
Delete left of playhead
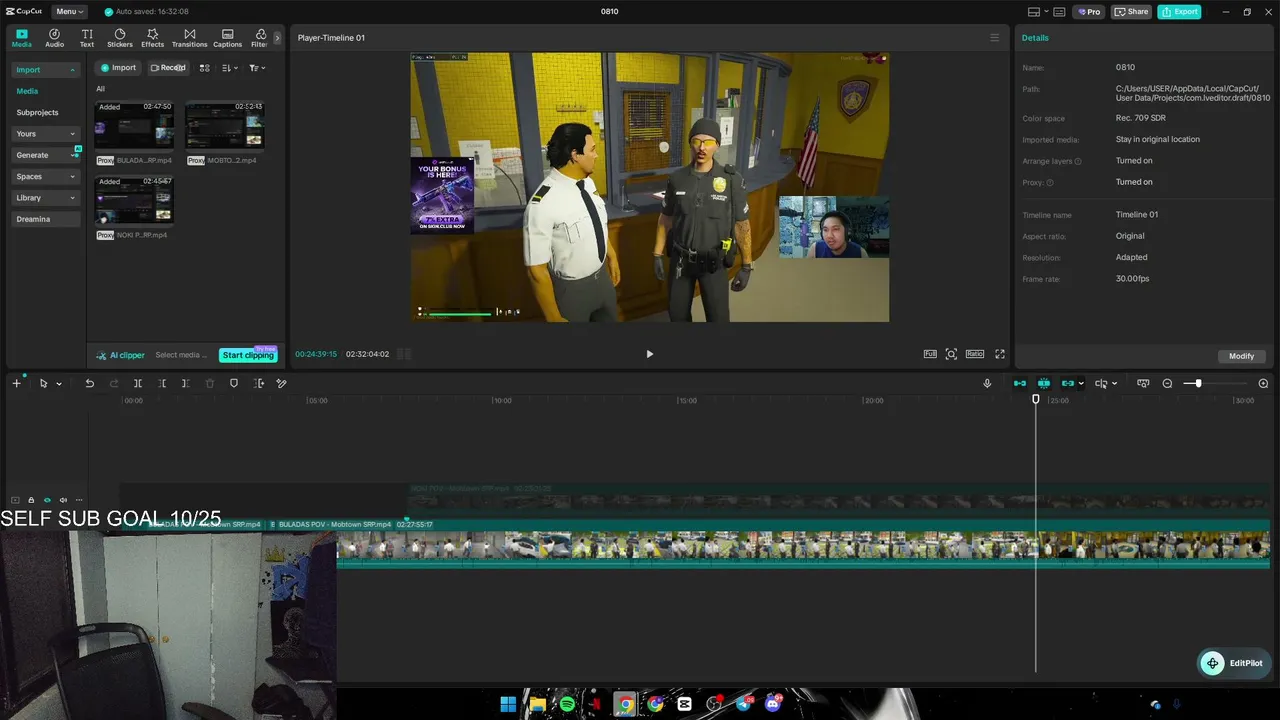[162, 383]
